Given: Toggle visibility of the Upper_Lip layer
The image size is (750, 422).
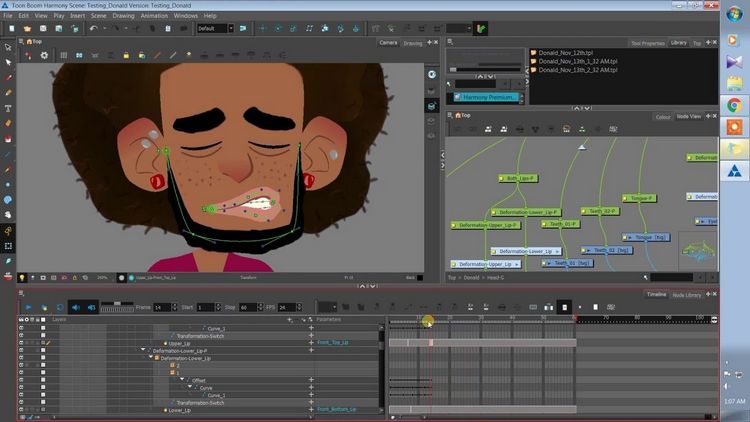Looking at the screenshot, I should [x=21, y=343].
